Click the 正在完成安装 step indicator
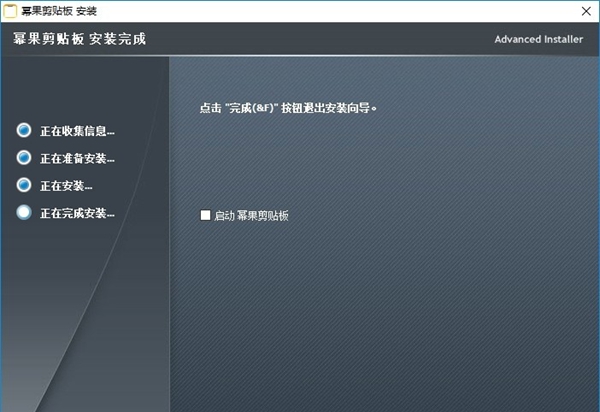 pos(24,212)
